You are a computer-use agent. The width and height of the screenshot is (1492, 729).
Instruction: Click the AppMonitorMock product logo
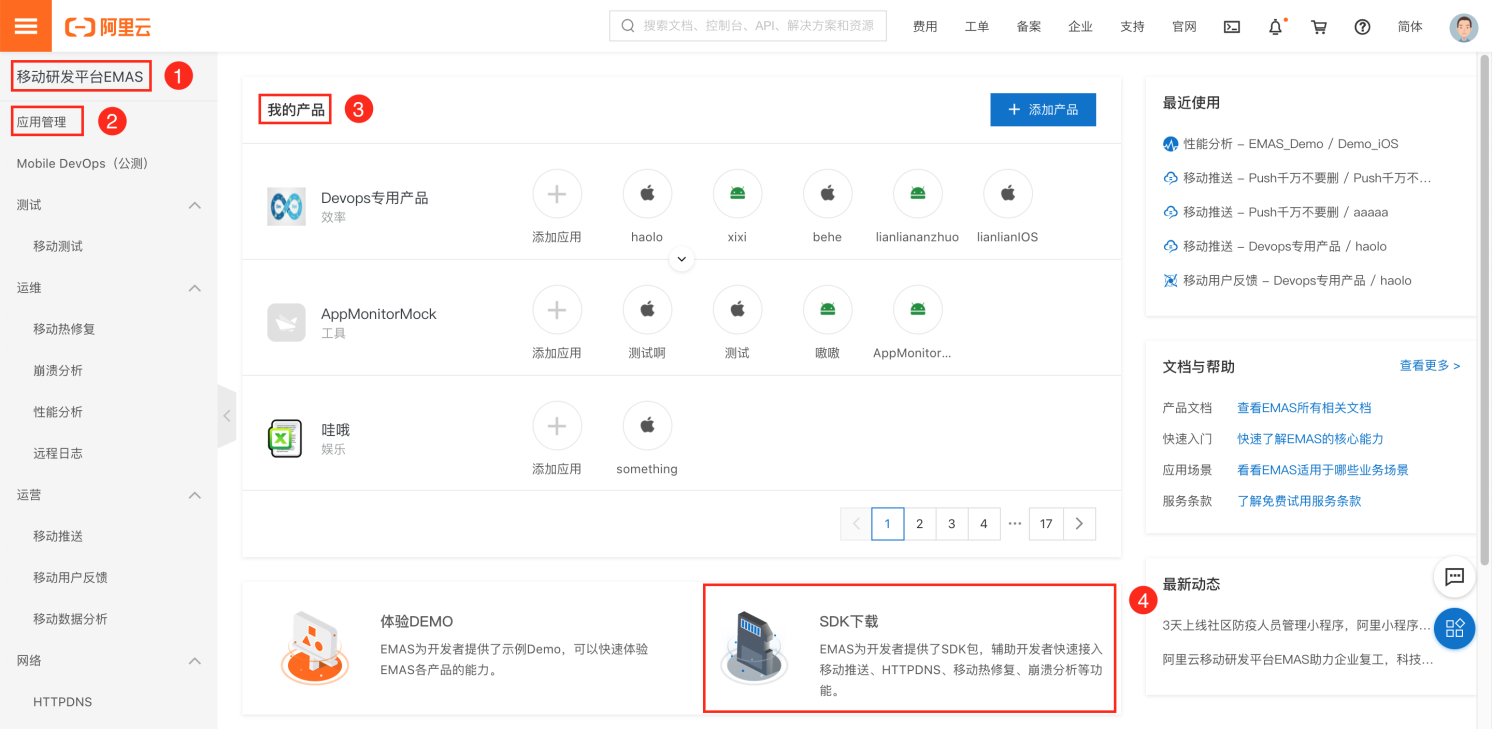click(x=286, y=322)
